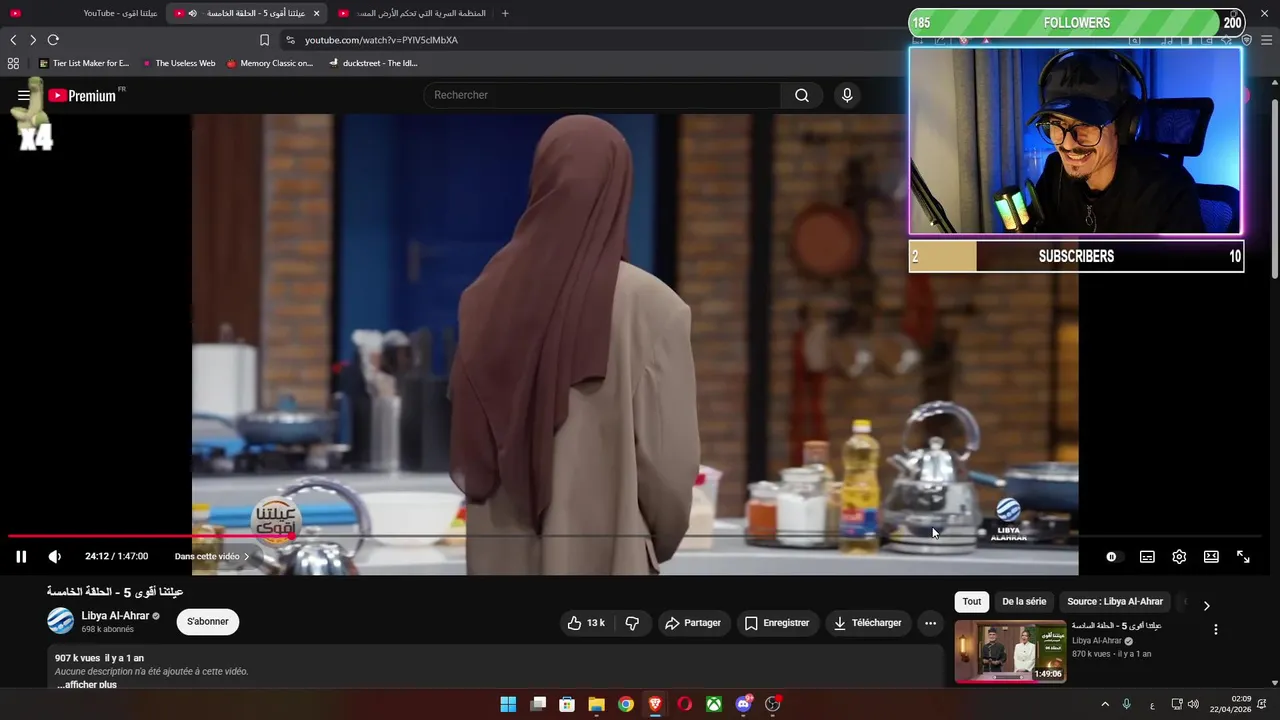Pause the video with the pause button

(x=21, y=557)
